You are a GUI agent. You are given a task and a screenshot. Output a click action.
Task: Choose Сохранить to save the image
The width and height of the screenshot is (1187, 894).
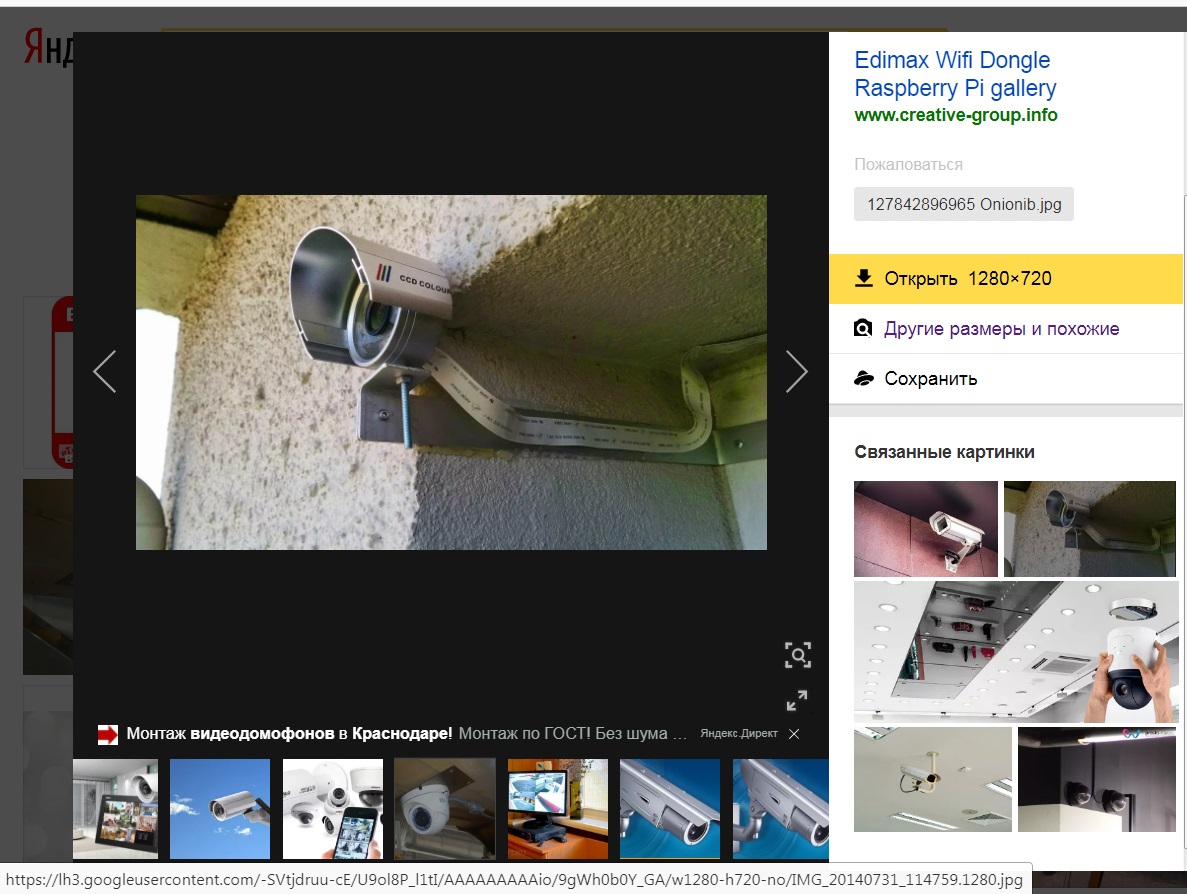930,379
